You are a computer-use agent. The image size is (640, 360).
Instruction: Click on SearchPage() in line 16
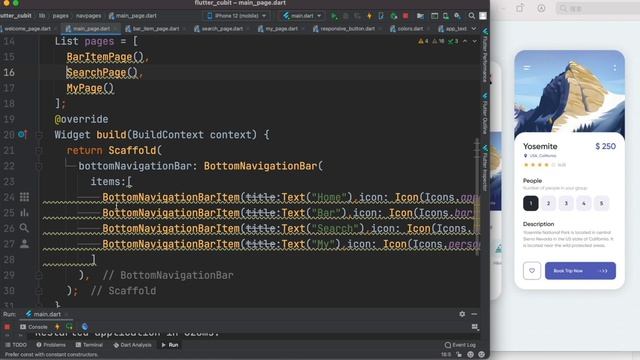(x=102, y=72)
